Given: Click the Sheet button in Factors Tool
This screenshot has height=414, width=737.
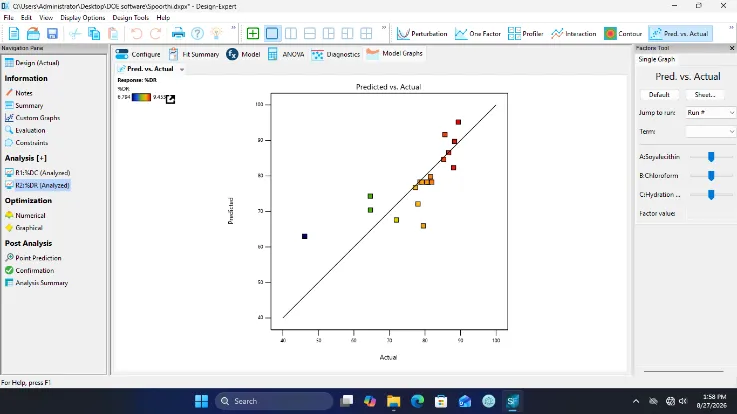Looking at the screenshot, I should coord(705,94).
